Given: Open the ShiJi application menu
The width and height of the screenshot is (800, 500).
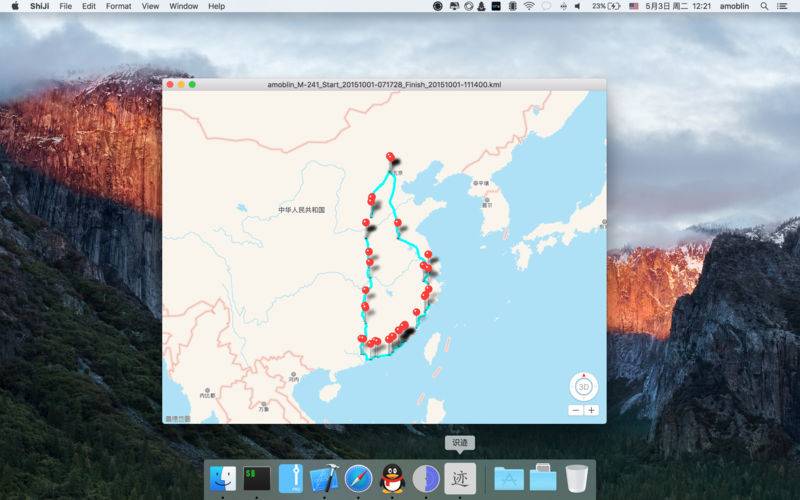Looking at the screenshot, I should click(x=39, y=6).
